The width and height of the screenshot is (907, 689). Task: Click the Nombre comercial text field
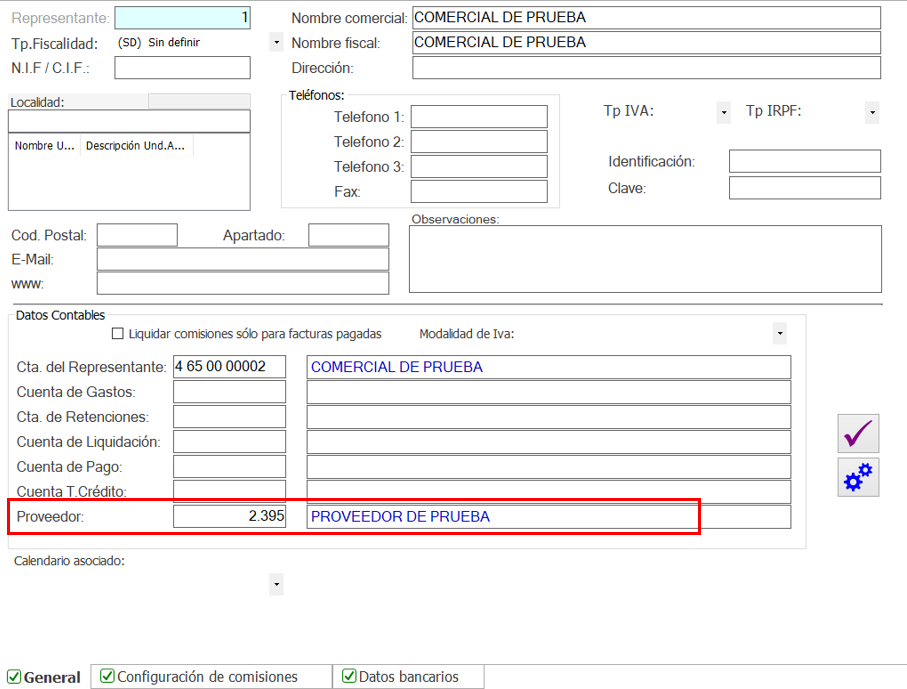tap(646, 18)
